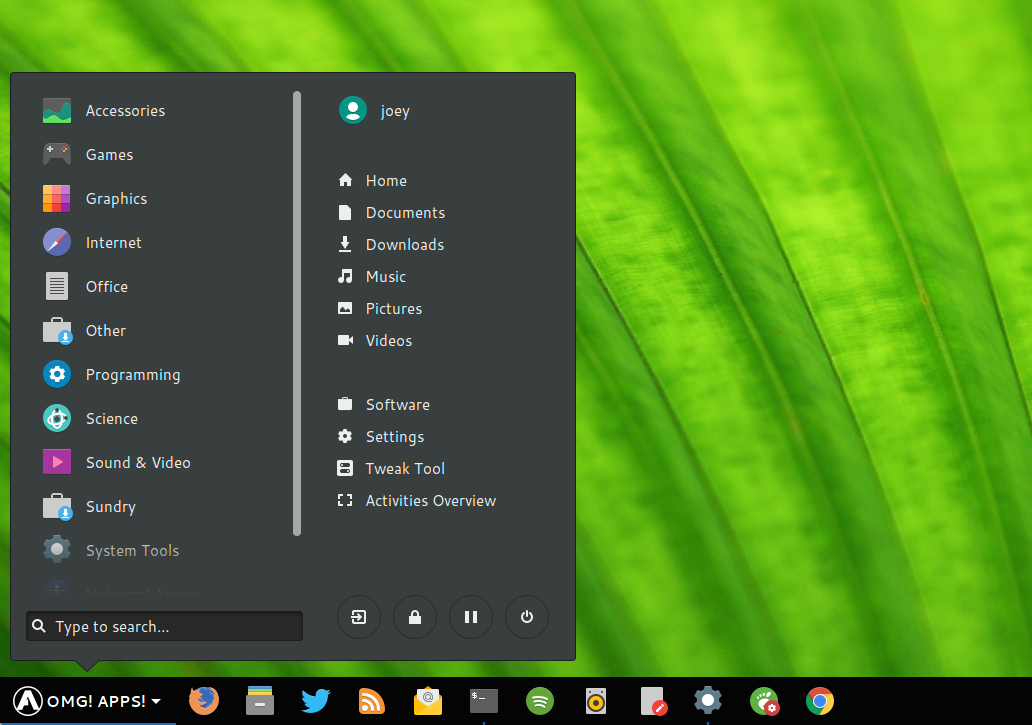Image resolution: width=1032 pixels, height=725 pixels.
Task: Lock the screen with the padlock button
Action: [x=415, y=617]
